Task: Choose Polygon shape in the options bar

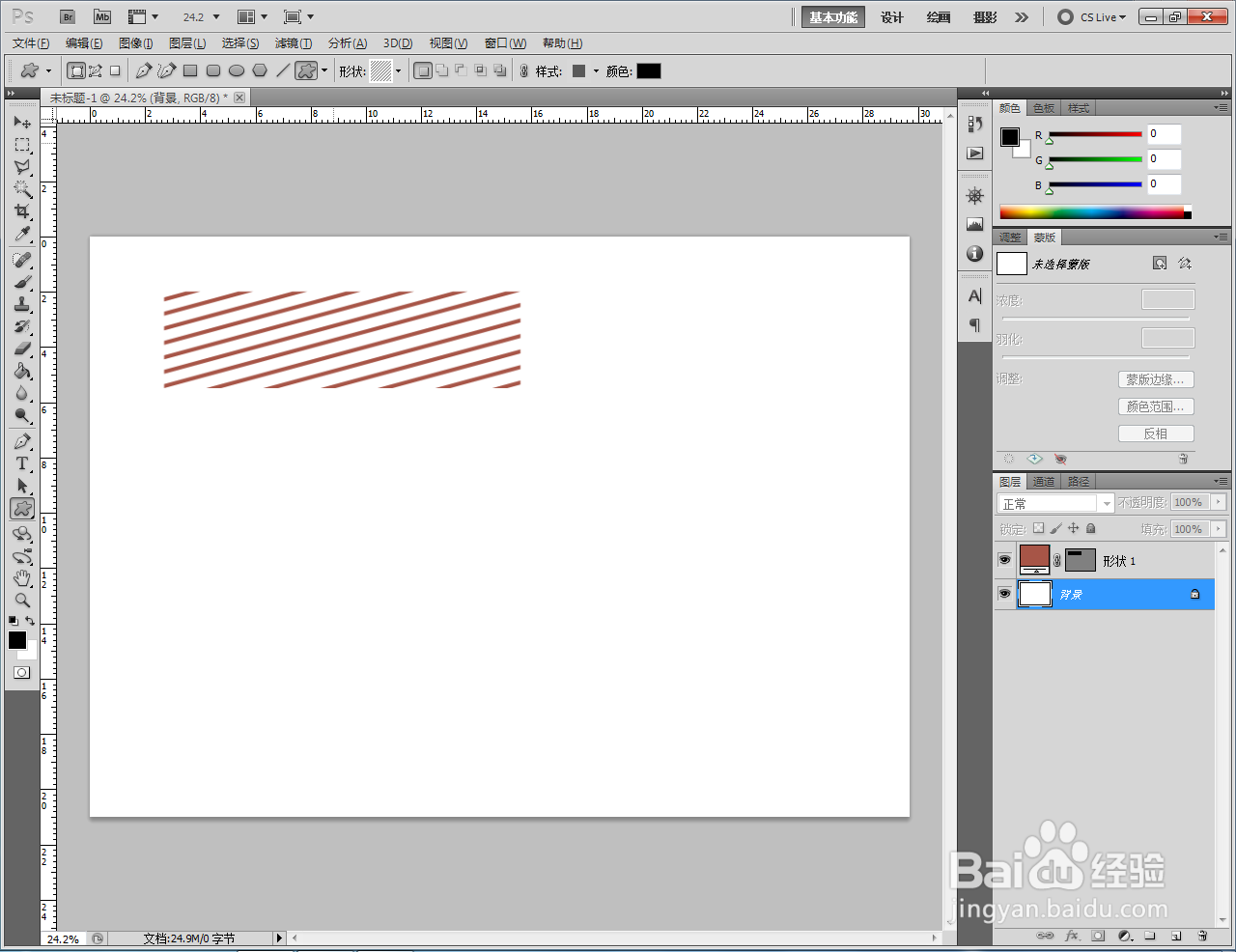Action: pos(260,70)
